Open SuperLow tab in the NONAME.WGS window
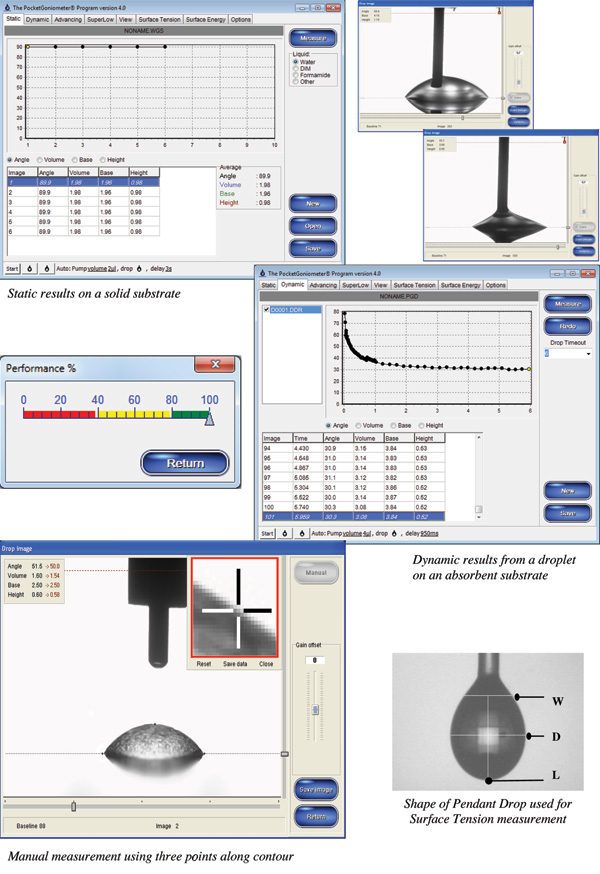This screenshot has width=600, height=874. click(100, 20)
